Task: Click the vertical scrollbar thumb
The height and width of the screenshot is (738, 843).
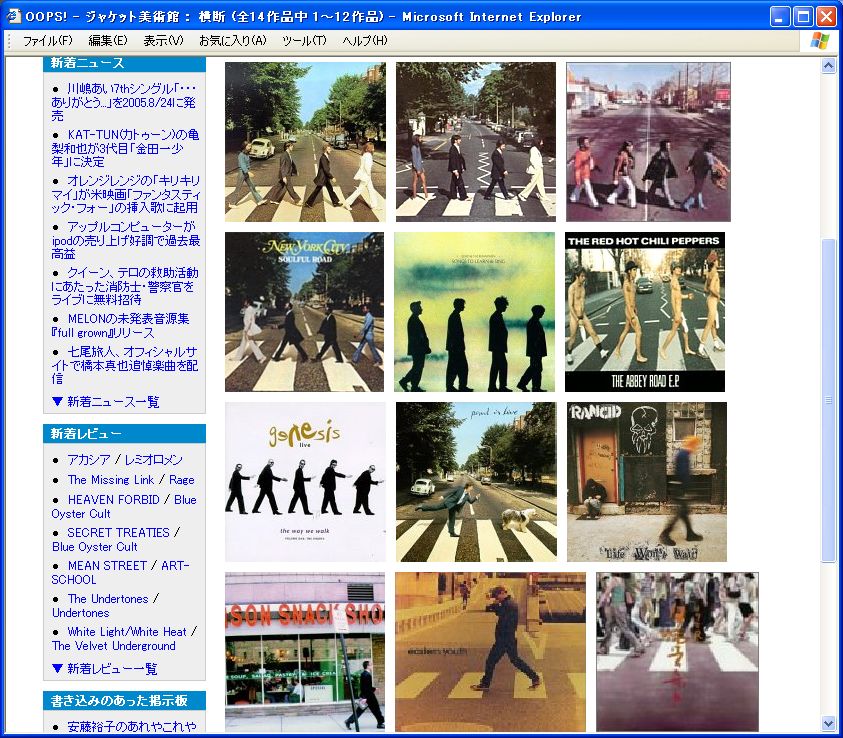Action: click(x=828, y=400)
